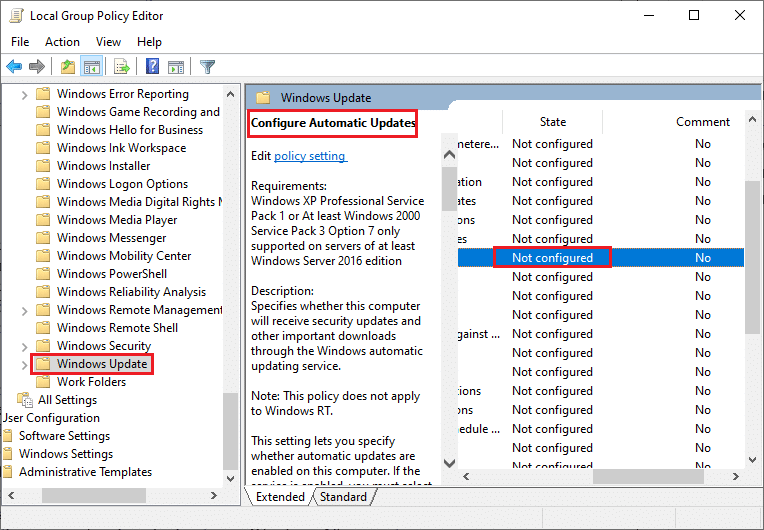Select Software Settings under User Configuration

coord(64,435)
